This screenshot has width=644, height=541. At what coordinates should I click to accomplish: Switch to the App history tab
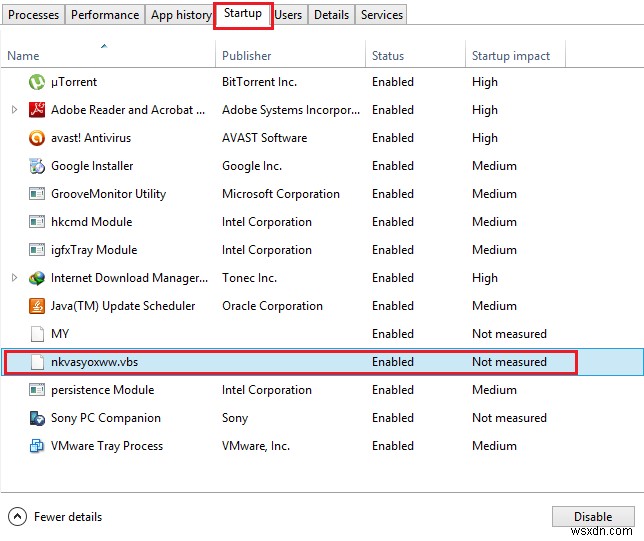pos(180,15)
